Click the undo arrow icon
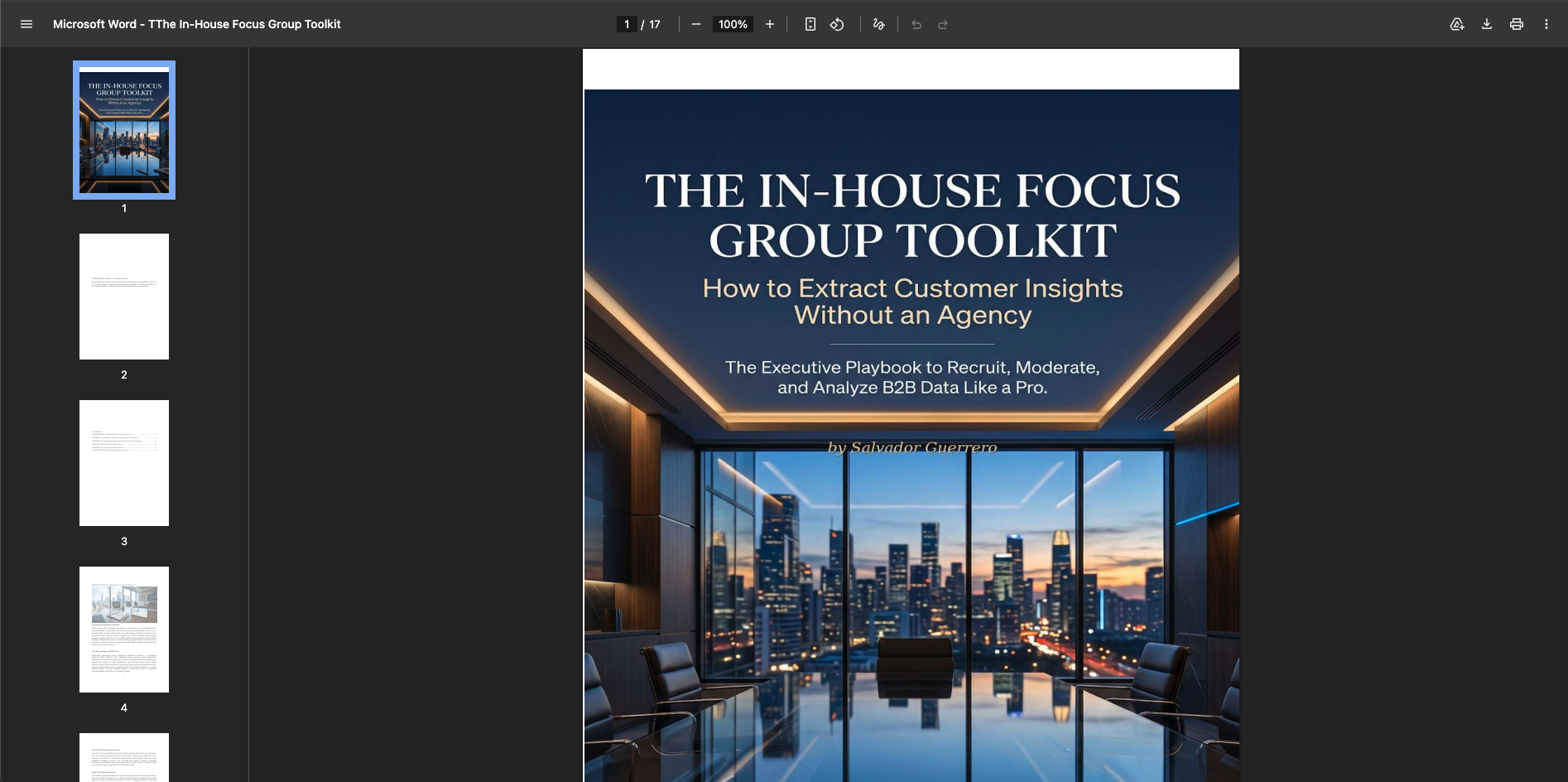This screenshot has height=782, width=1568. (916, 24)
